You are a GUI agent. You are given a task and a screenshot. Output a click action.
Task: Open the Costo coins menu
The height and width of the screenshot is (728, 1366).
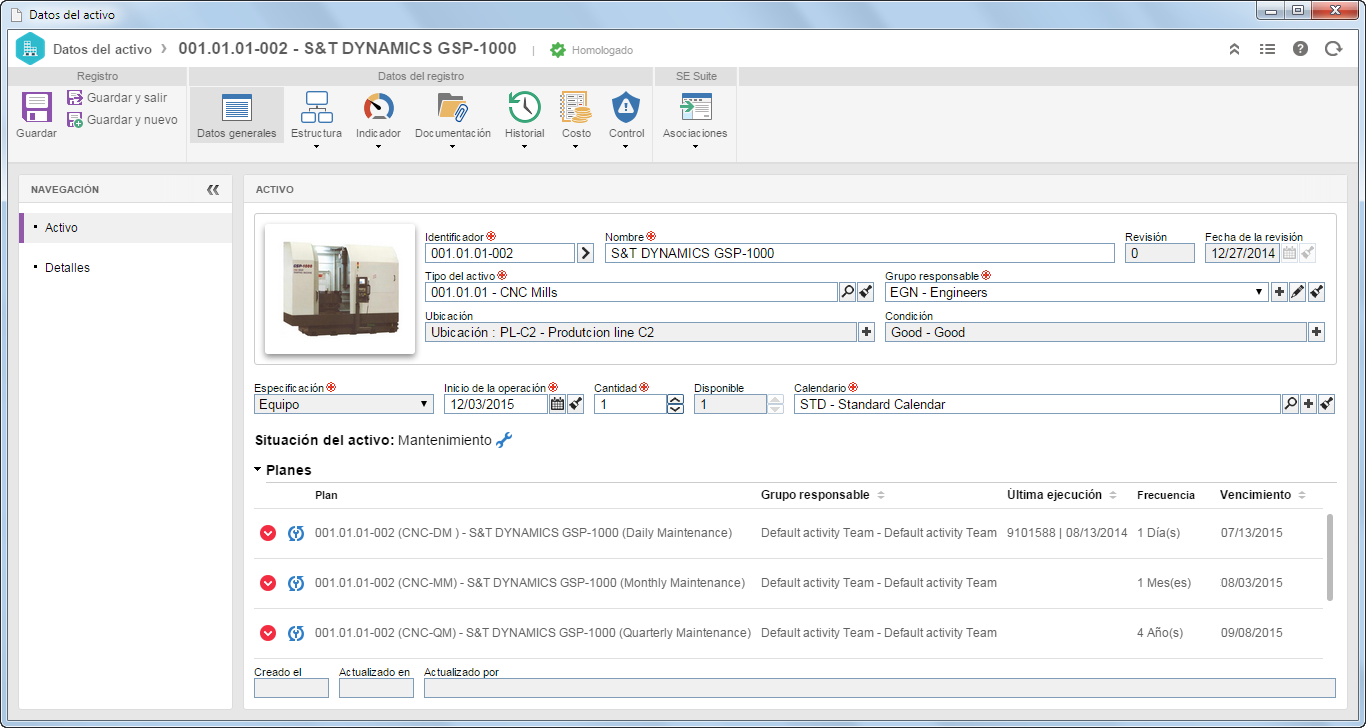576,115
